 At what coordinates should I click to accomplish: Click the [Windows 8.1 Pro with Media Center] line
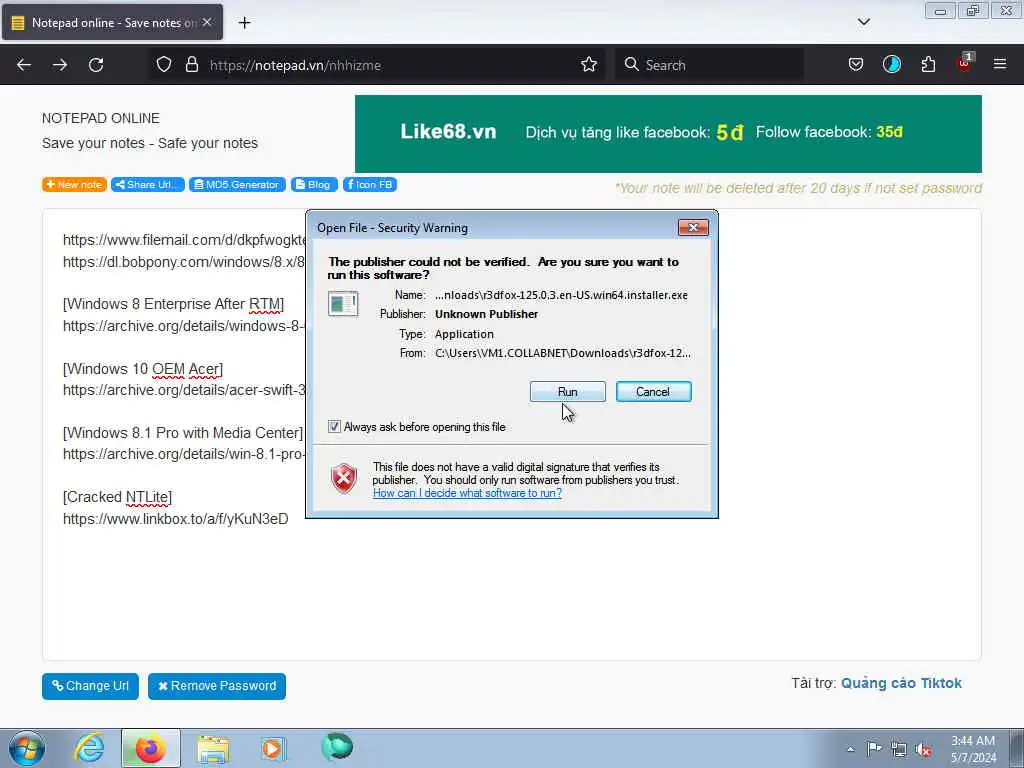pyautogui.click(x=183, y=433)
